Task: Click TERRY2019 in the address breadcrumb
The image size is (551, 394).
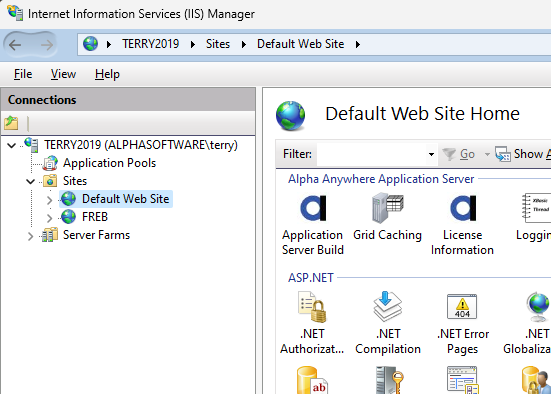Action: tap(150, 44)
